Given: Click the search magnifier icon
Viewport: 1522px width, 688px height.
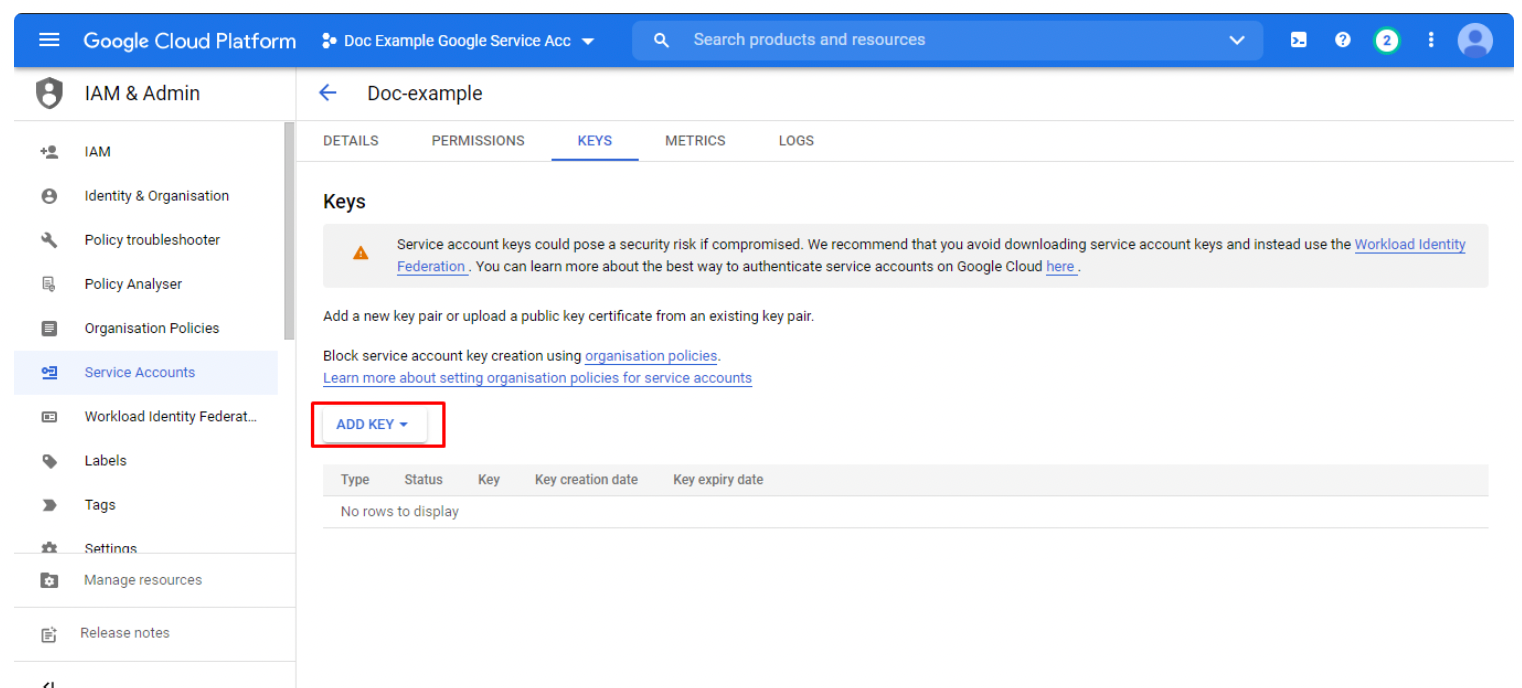Looking at the screenshot, I should [x=661, y=40].
